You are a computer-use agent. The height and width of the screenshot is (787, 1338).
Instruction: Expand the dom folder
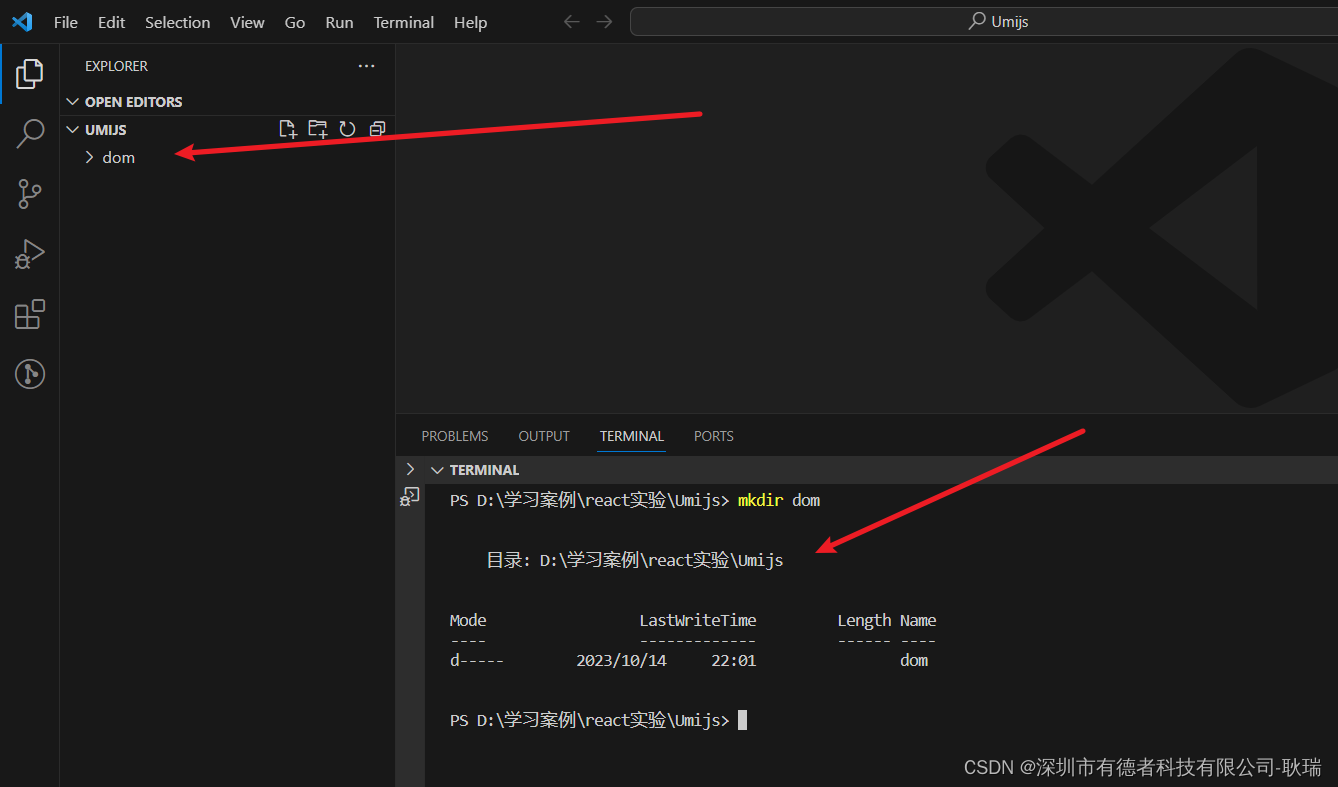89,157
